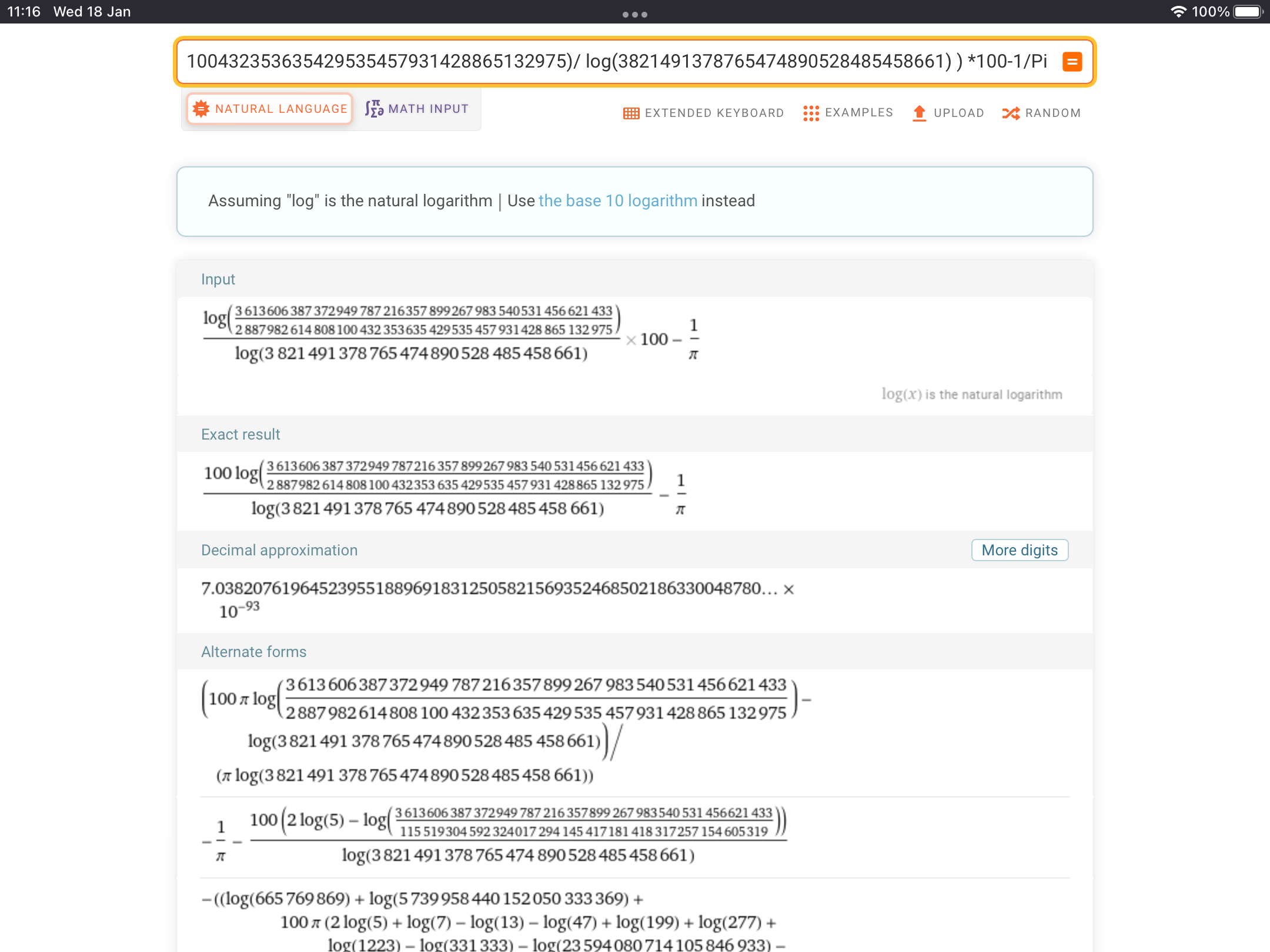Click the Upload arrow icon
Screen dimensions: 1270x952
point(919,113)
